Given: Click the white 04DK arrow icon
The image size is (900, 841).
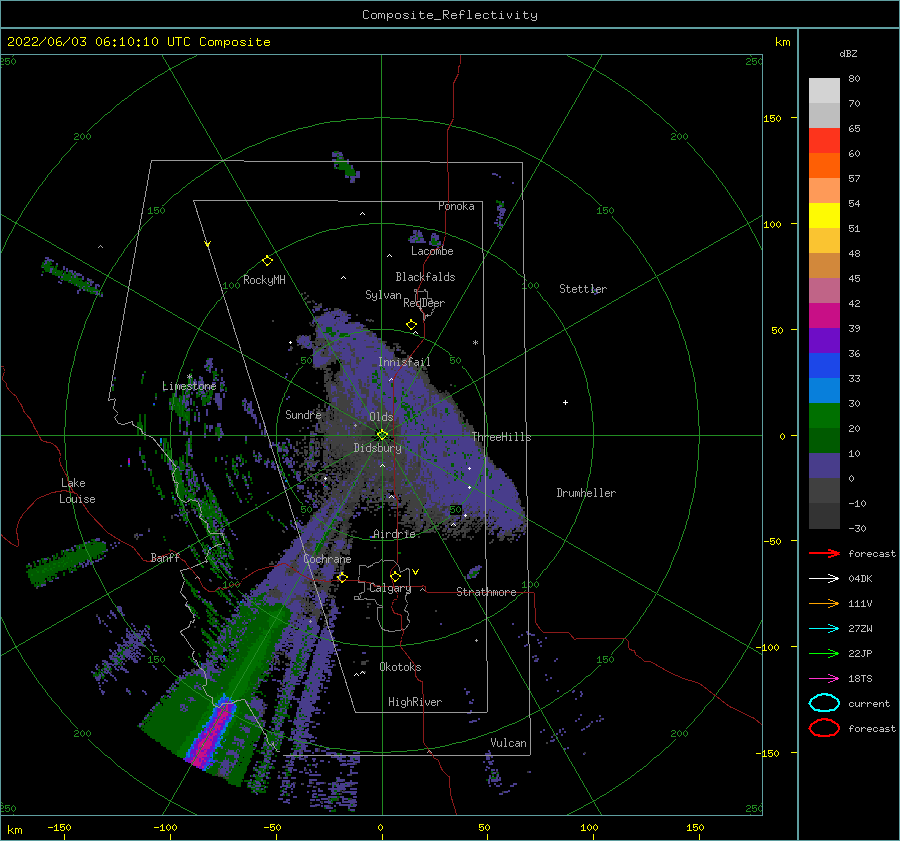Looking at the screenshot, I should pyautogui.click(x=824, y=578).
